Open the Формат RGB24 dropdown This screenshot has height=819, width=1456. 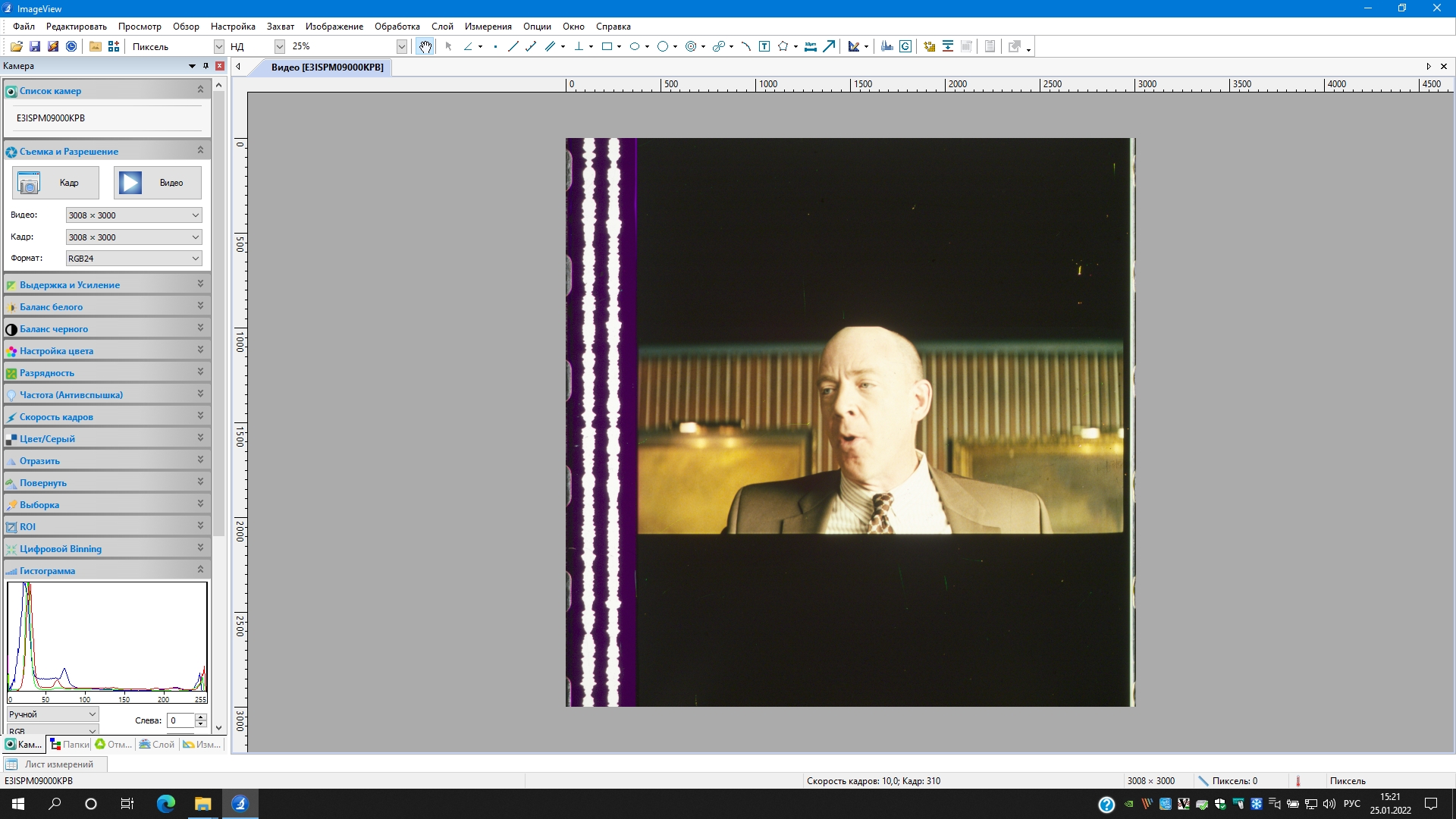tap(195, 259)
